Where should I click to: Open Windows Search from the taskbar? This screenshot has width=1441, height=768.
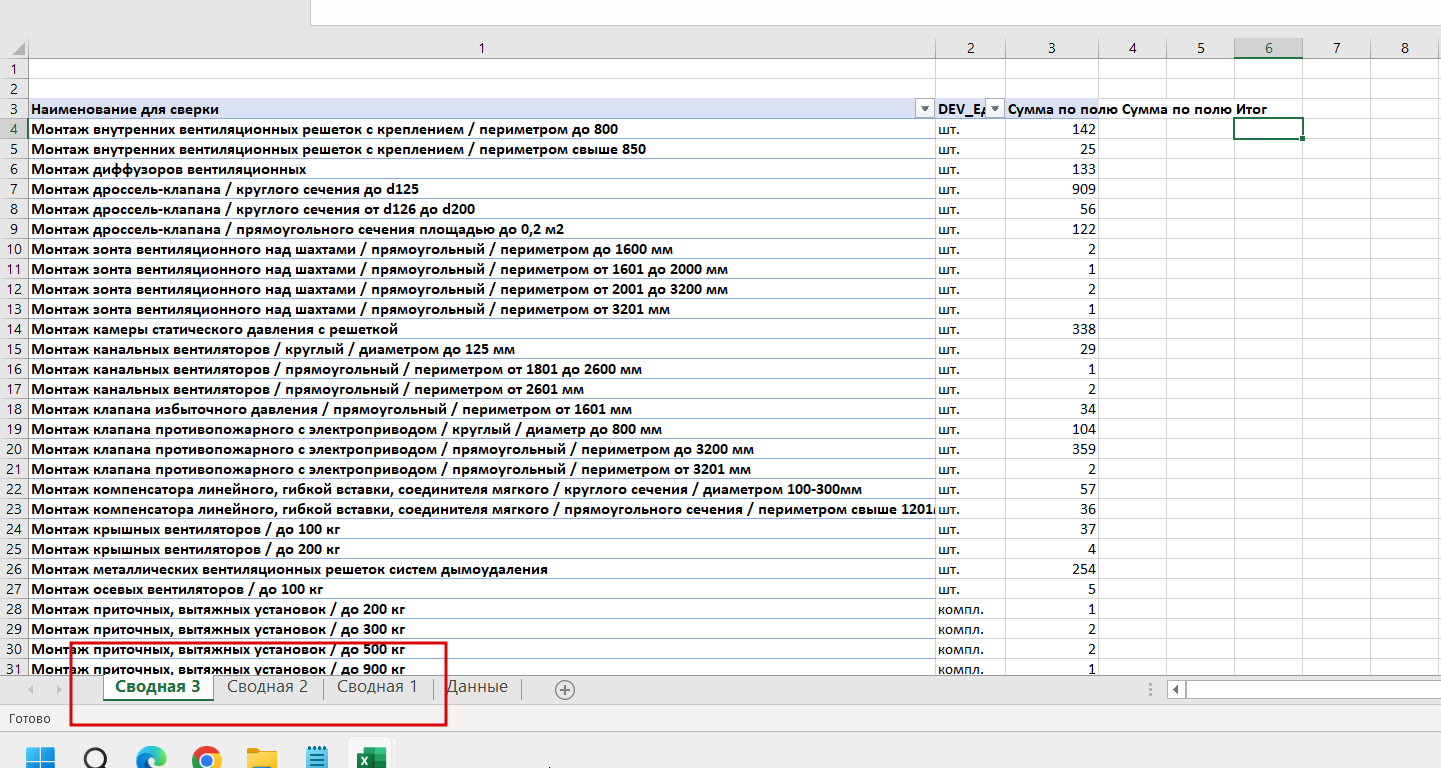tap(96, 759)
